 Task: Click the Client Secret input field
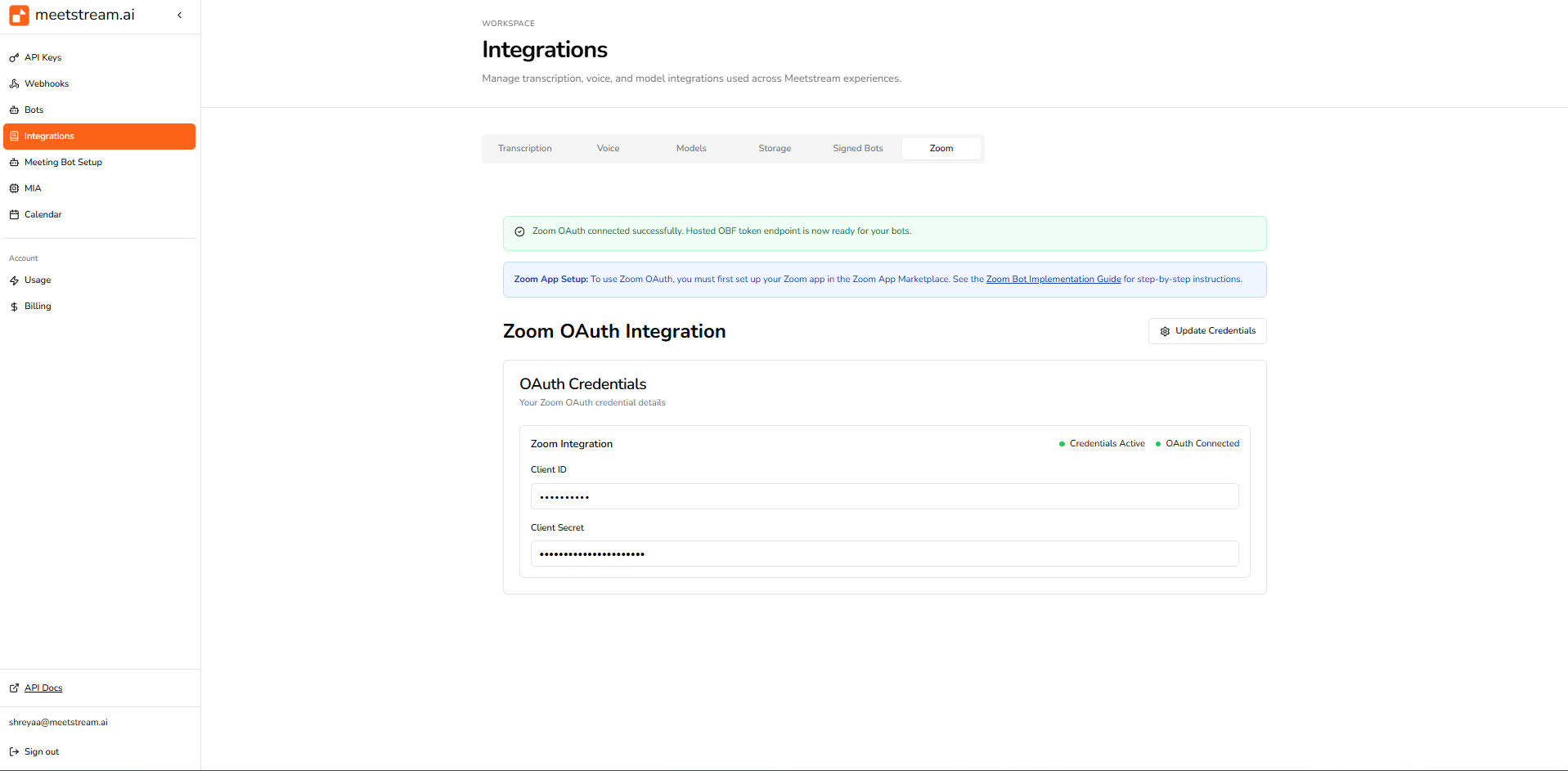[885, 554]
